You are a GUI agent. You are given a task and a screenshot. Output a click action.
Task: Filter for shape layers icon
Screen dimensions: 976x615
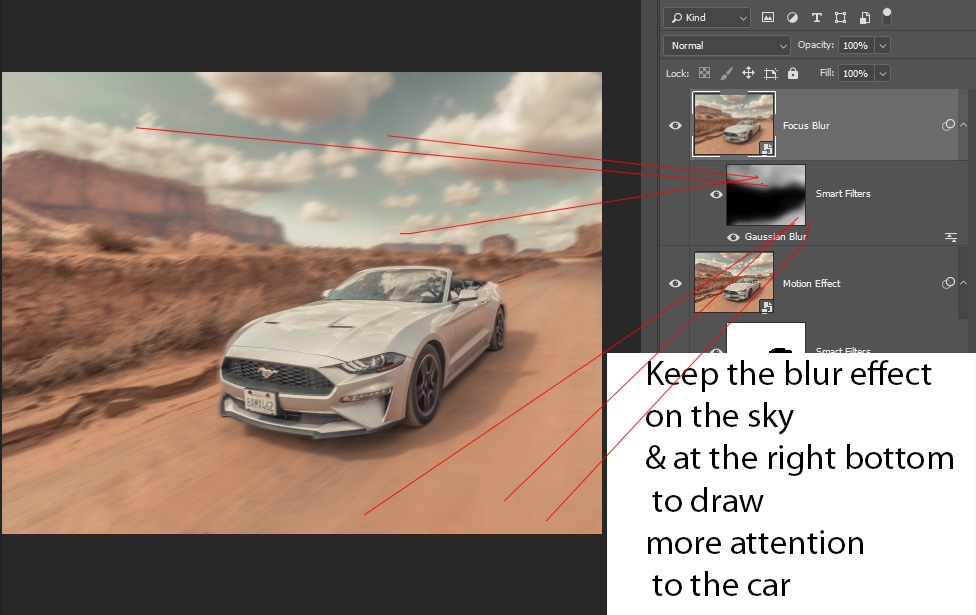tap(840, 18)
